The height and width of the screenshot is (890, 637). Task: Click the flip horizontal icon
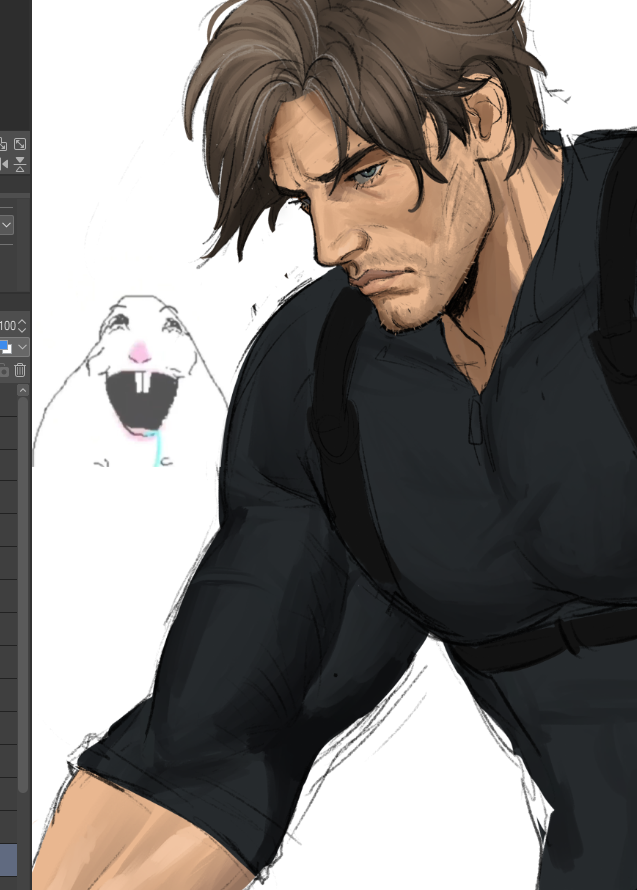click(x=3, y=165)
